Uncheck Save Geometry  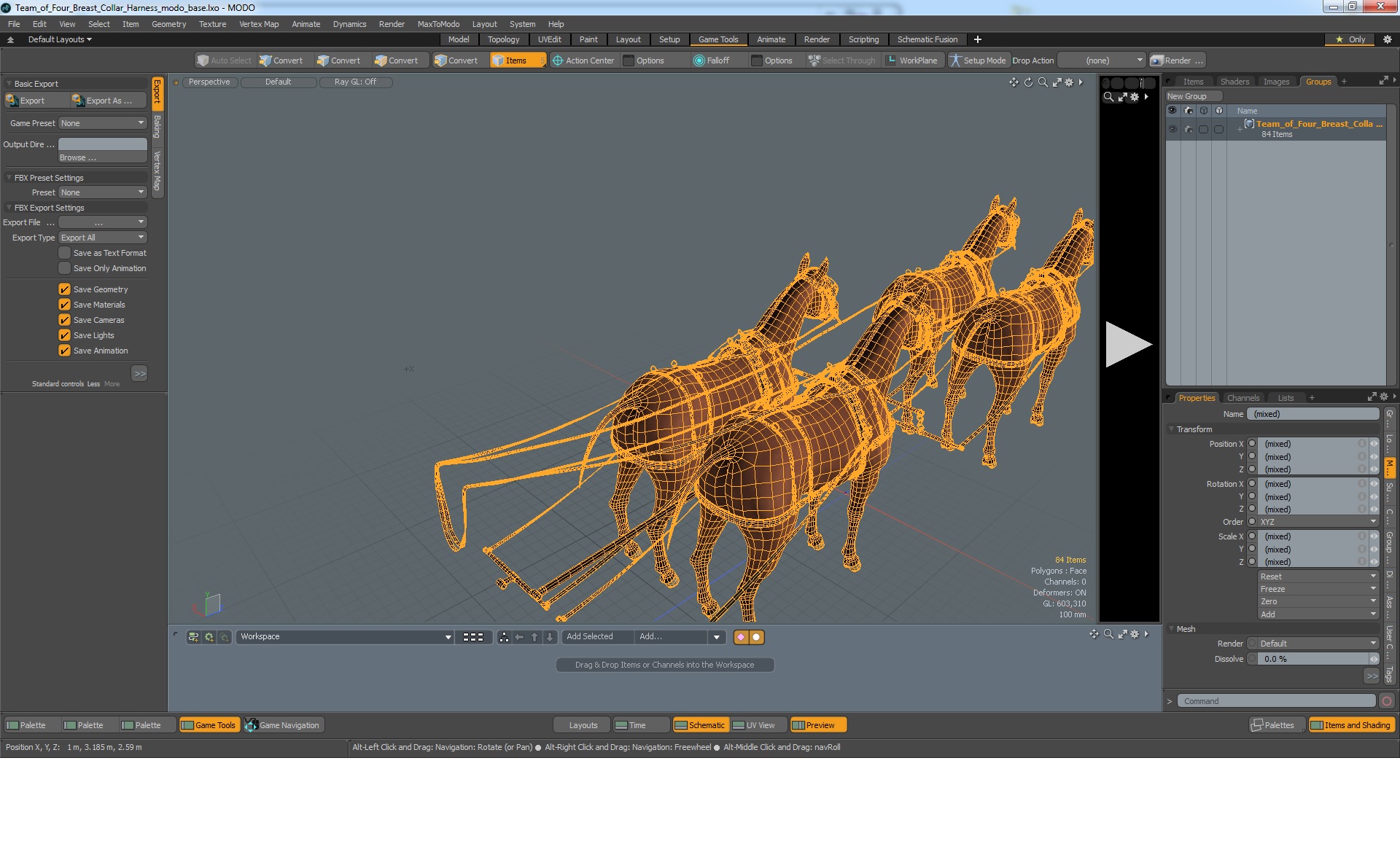click(64, 289)
